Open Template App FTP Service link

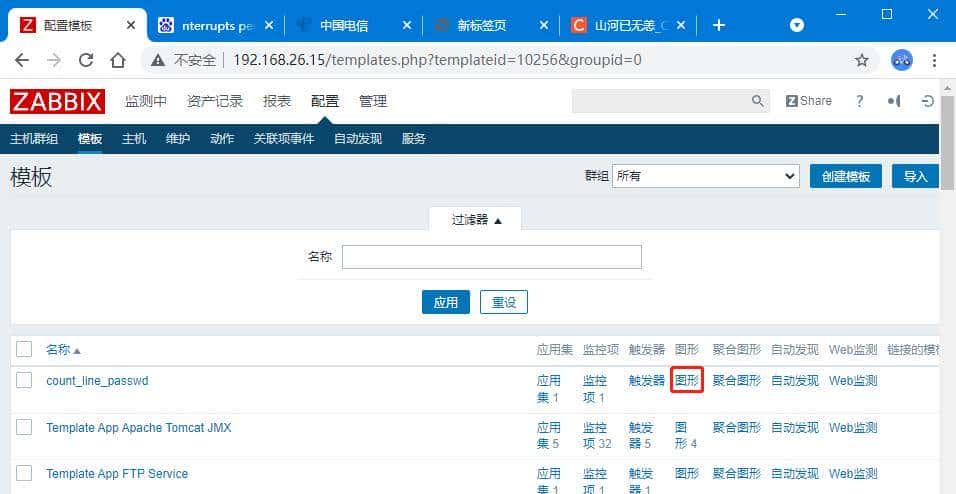coord(117,474)
